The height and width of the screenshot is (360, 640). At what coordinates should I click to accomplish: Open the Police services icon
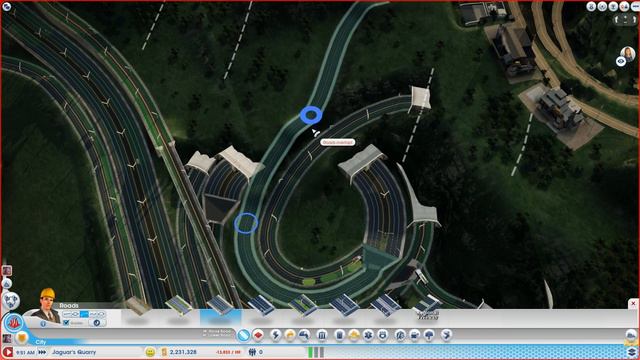tap(382, 336)
